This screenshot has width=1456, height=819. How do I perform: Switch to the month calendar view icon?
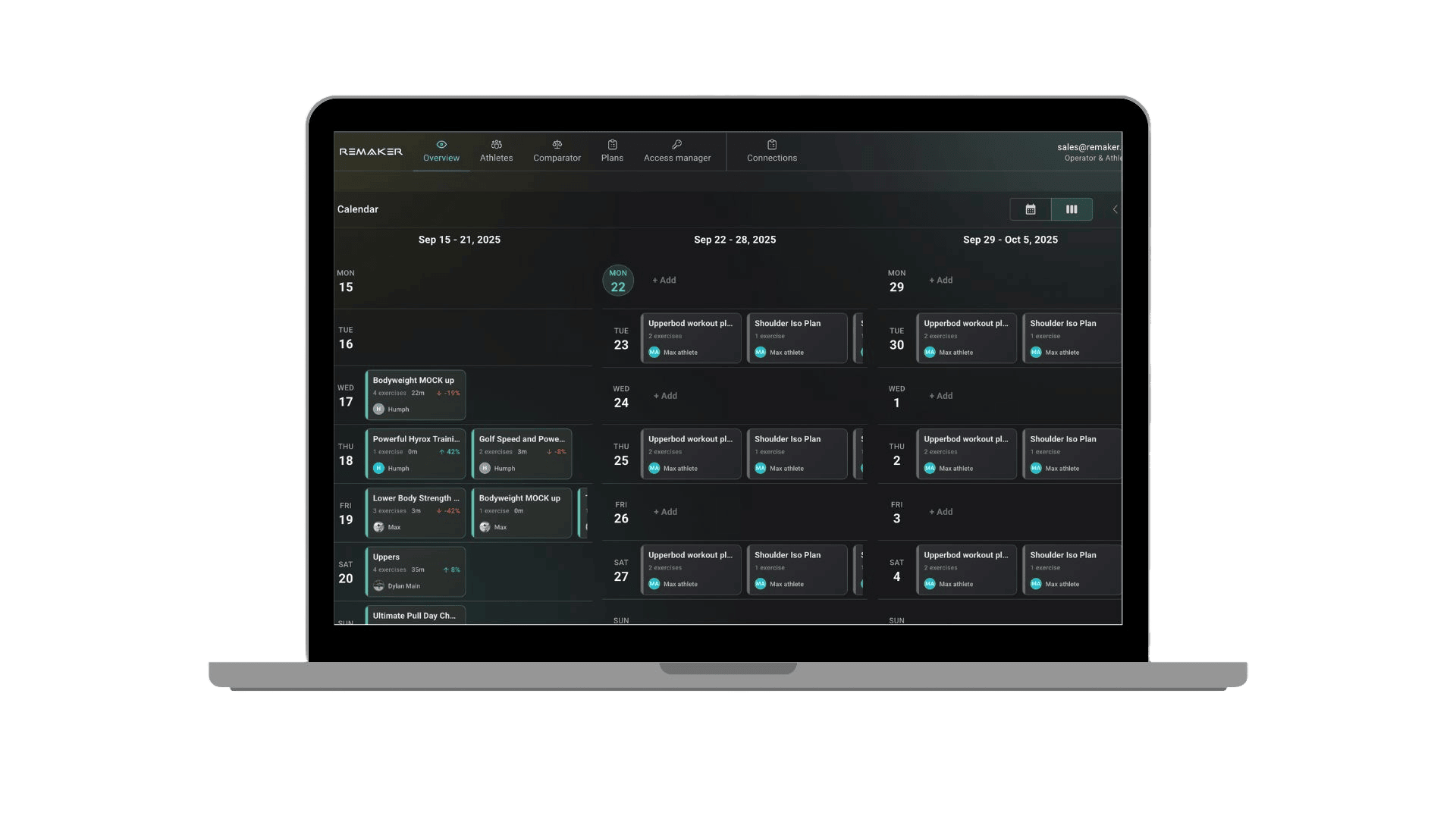click(1031, 209)
